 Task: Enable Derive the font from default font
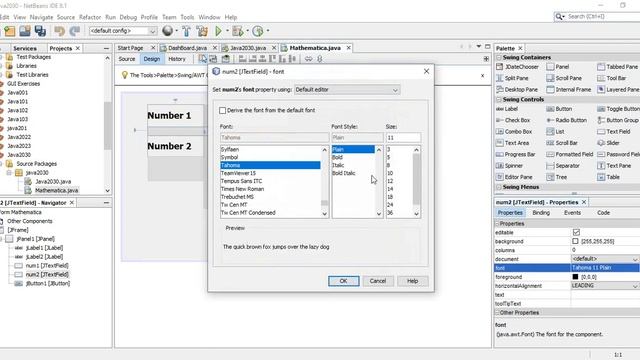[x=222, y=110]
